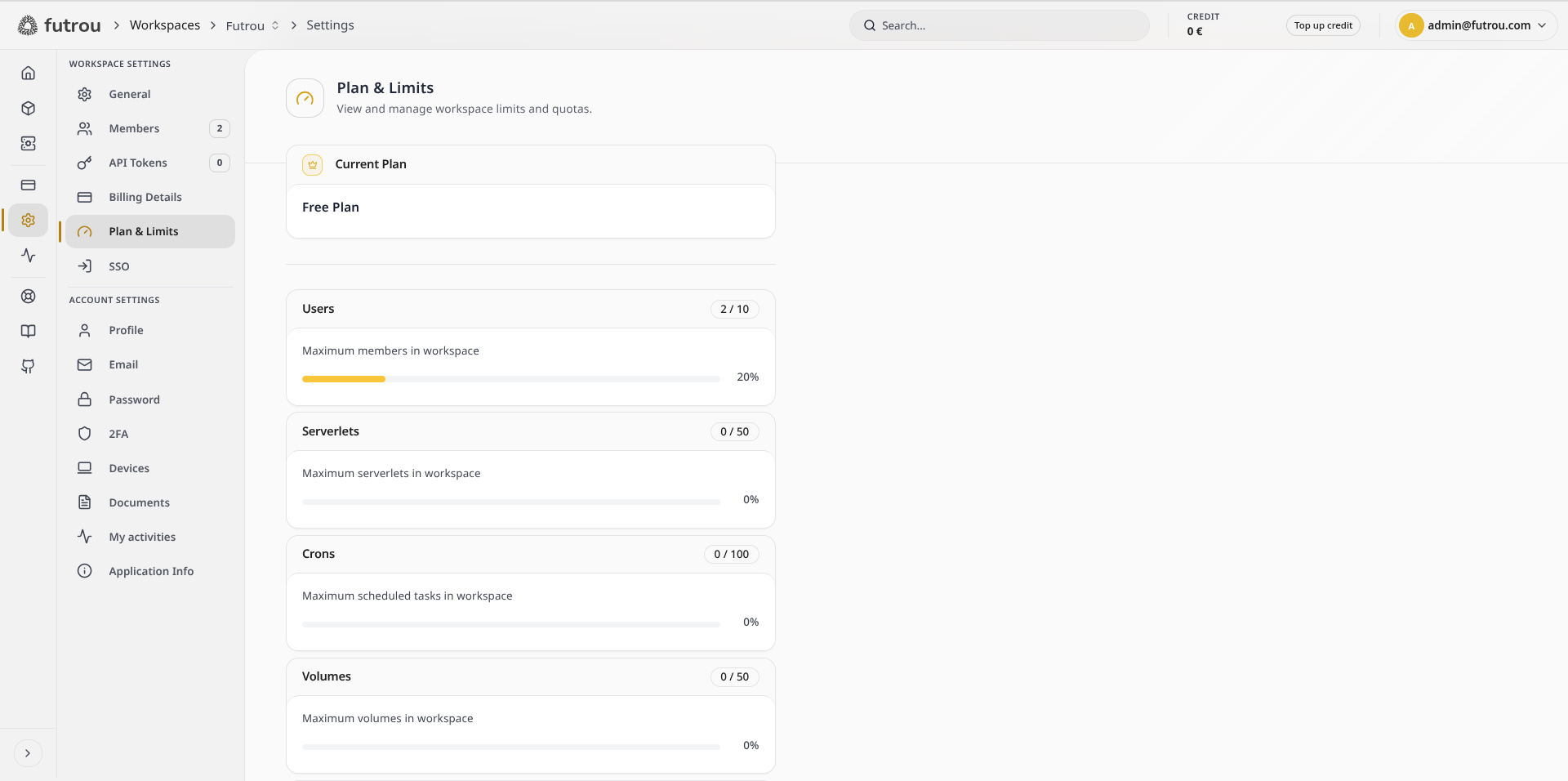1568x781 pixels.
Task: Click the Workspaces breadcrumb link
Action: [165, 25]
